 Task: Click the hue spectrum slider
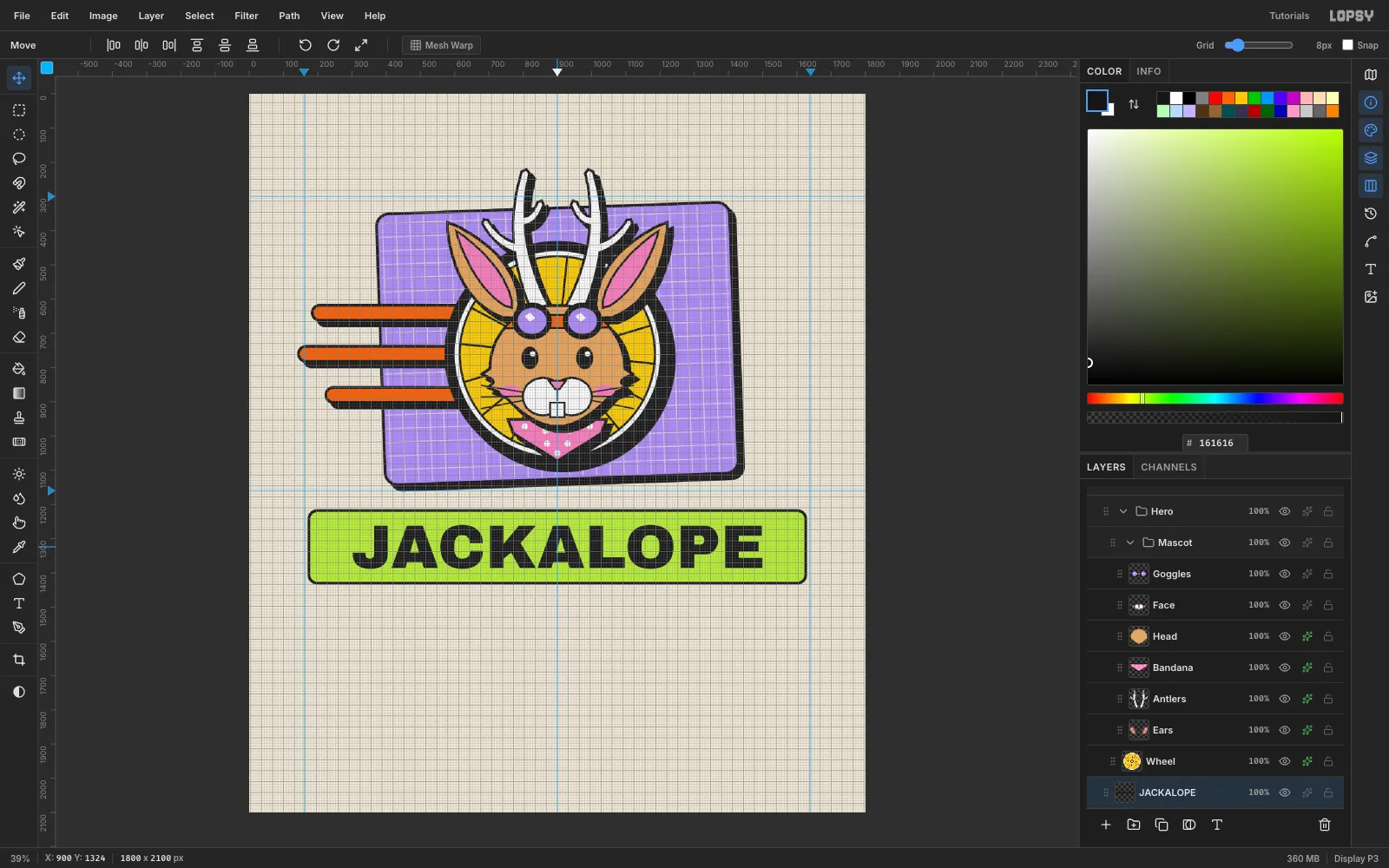(x=1215, y=398)
